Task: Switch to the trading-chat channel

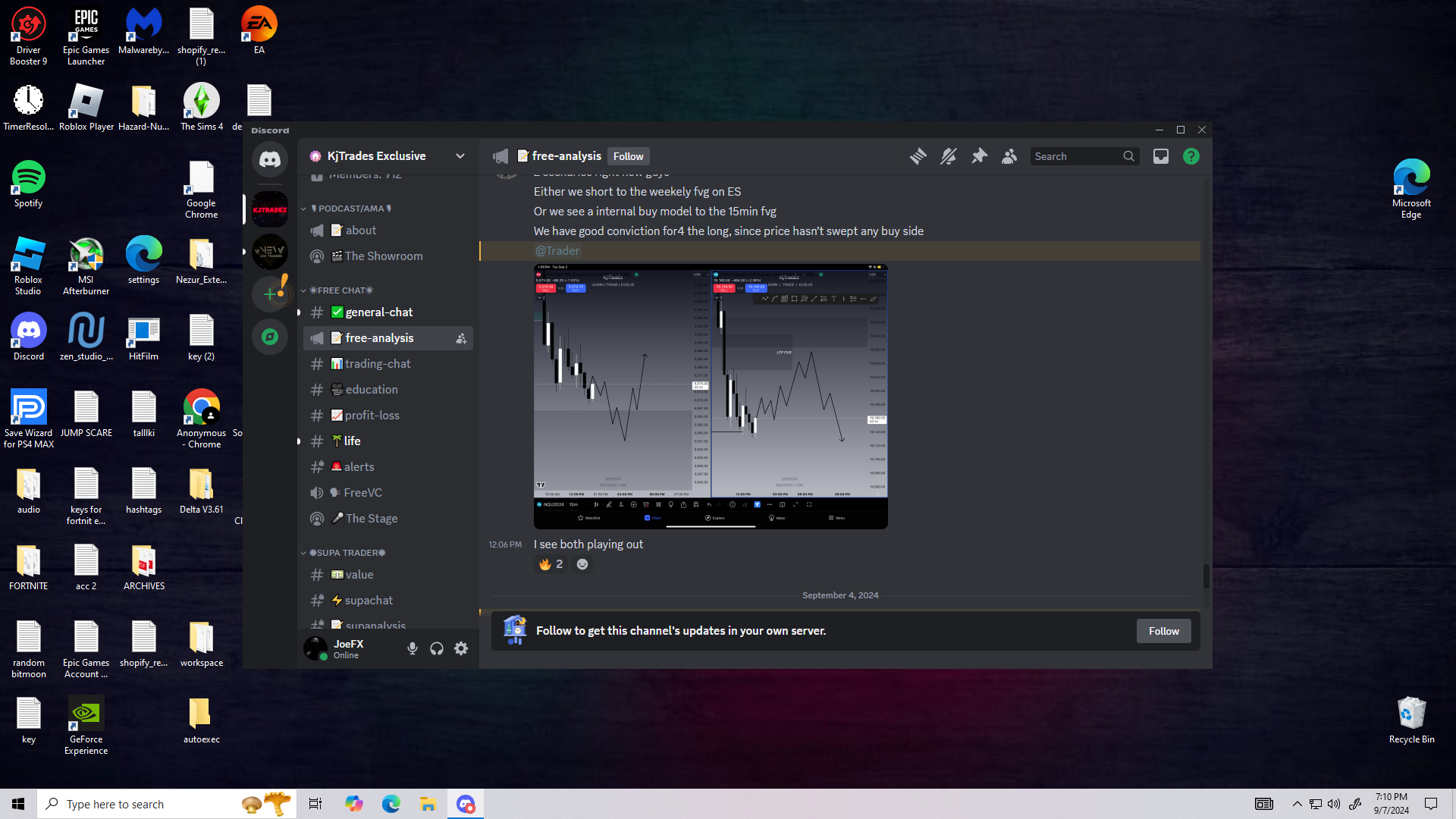Action: (x=378, y=364)
